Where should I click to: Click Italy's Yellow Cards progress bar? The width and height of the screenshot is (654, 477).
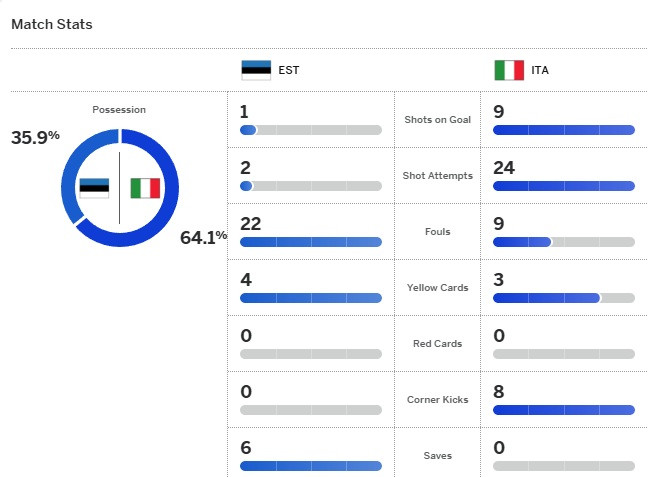coord(564,298)
